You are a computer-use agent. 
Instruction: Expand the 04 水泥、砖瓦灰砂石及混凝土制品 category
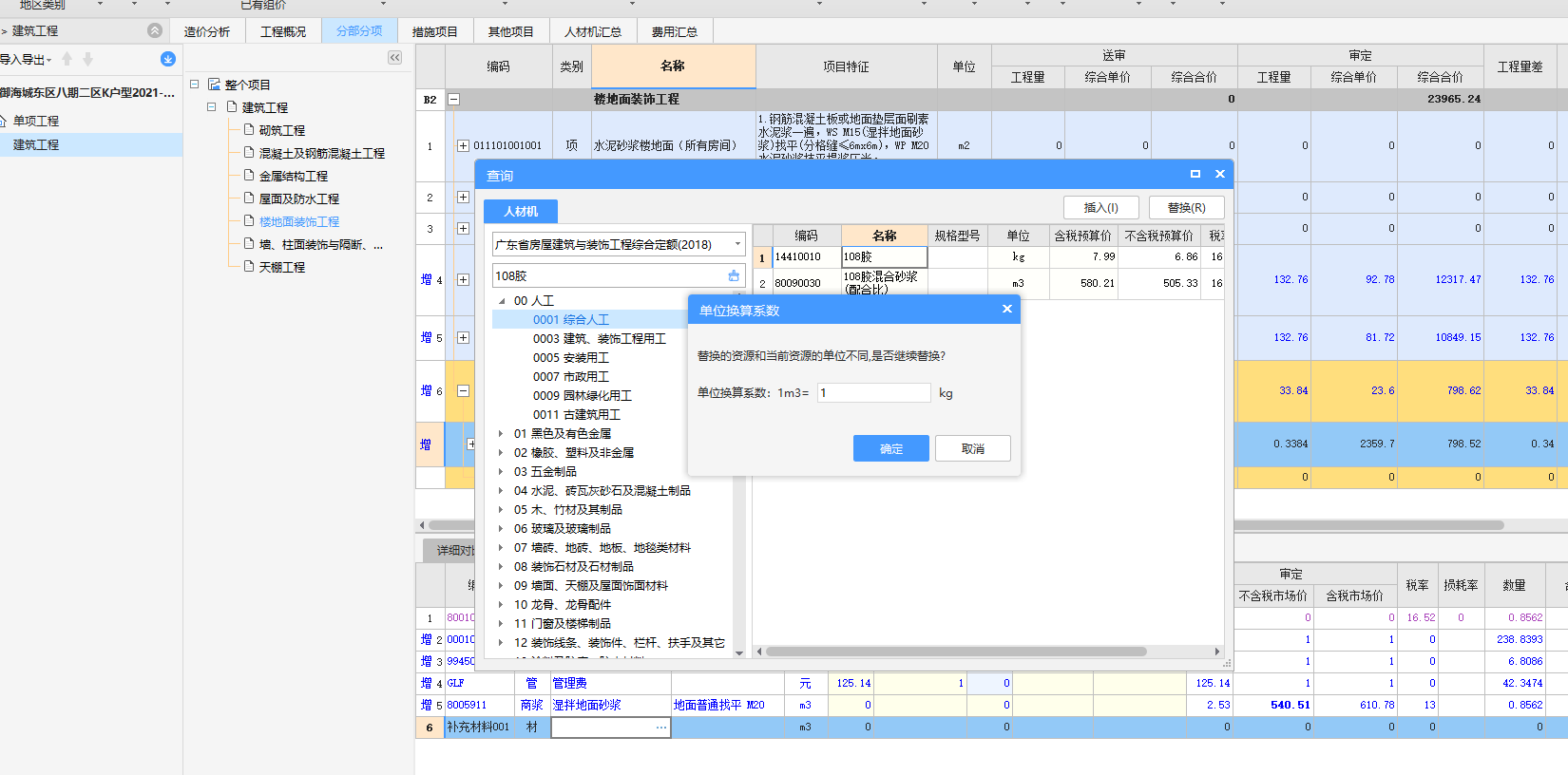(502, 491)
